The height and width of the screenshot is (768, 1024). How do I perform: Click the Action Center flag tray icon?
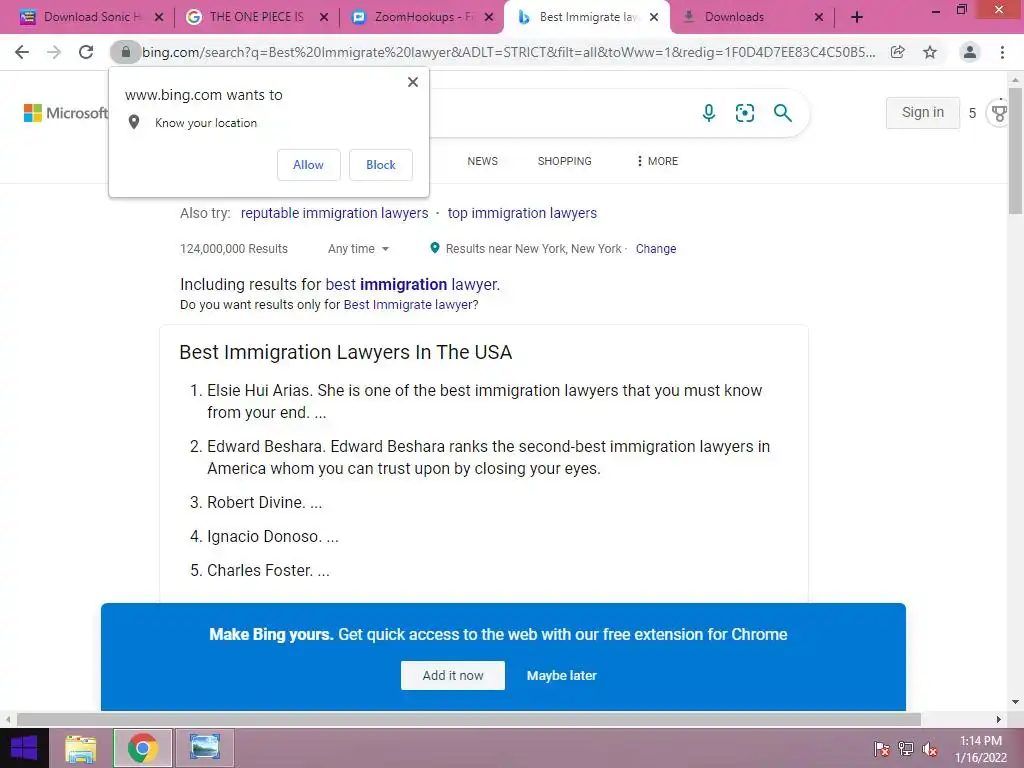point(881,749)
